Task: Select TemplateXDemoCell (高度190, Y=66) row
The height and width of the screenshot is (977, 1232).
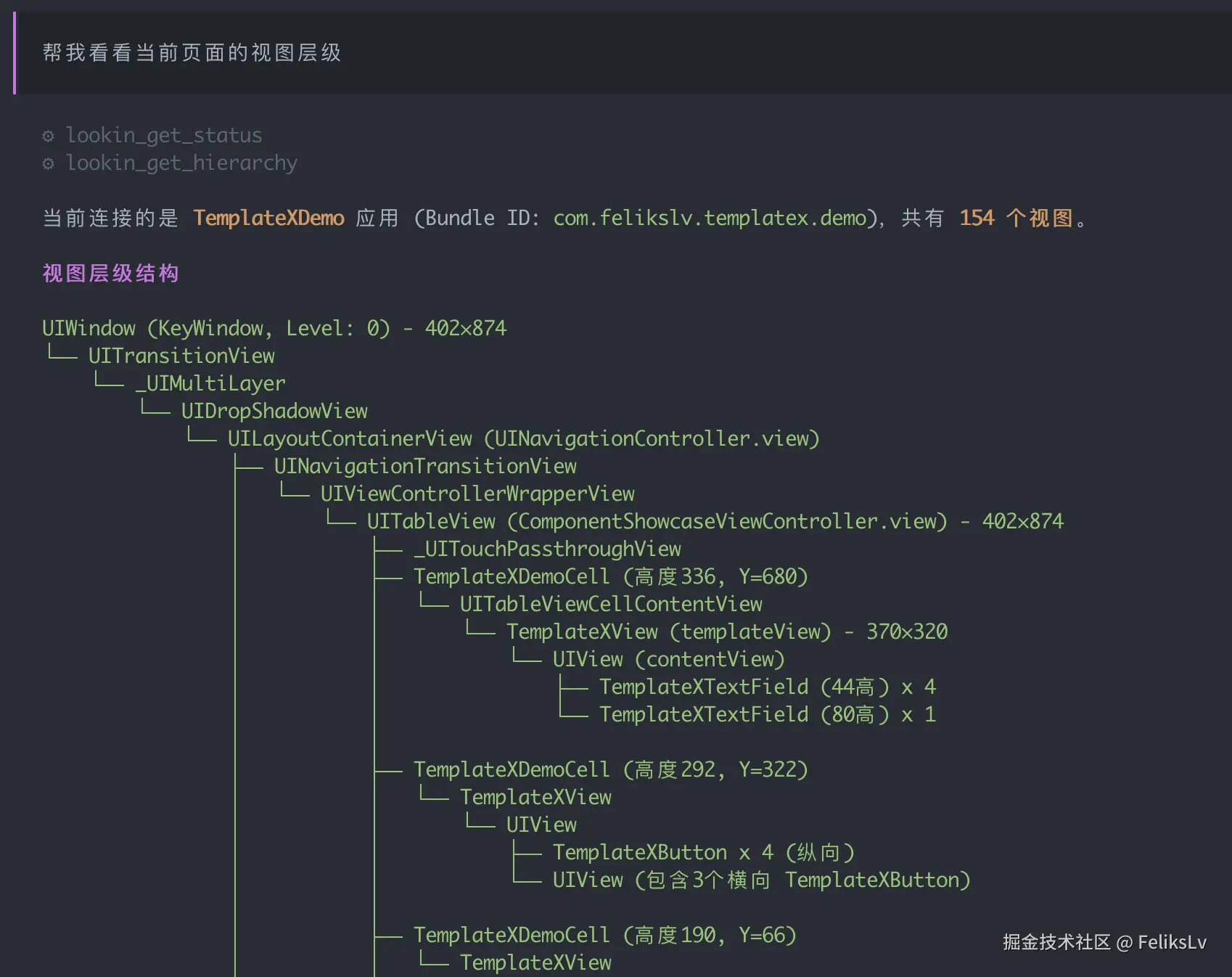Action: click(605, 936)
